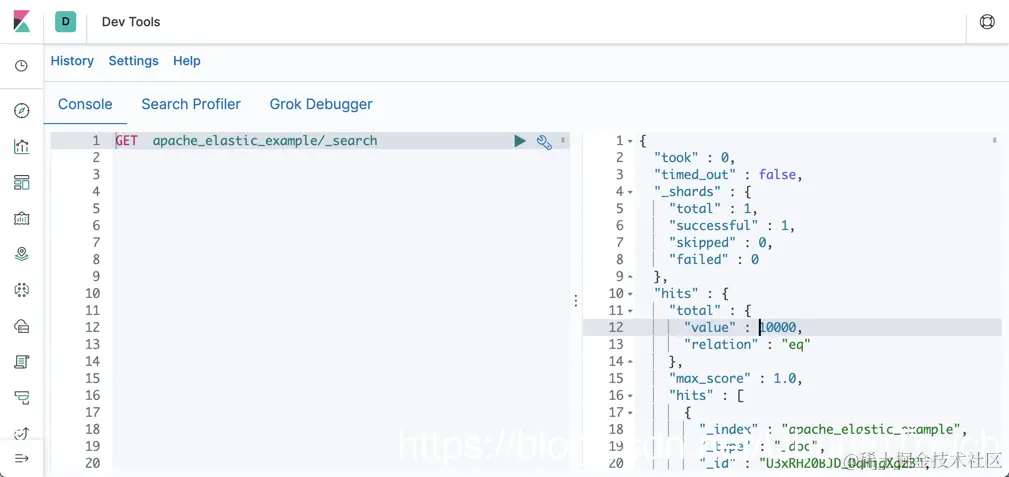
Task: Run the request with play button
Action: [x=520, y=141]
